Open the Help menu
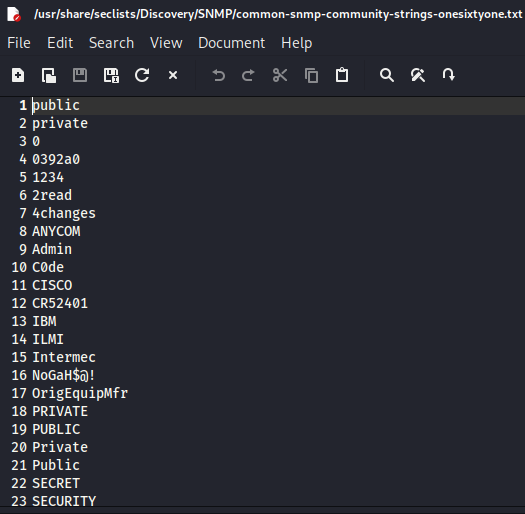525x514 pixels. coord(296,44)
